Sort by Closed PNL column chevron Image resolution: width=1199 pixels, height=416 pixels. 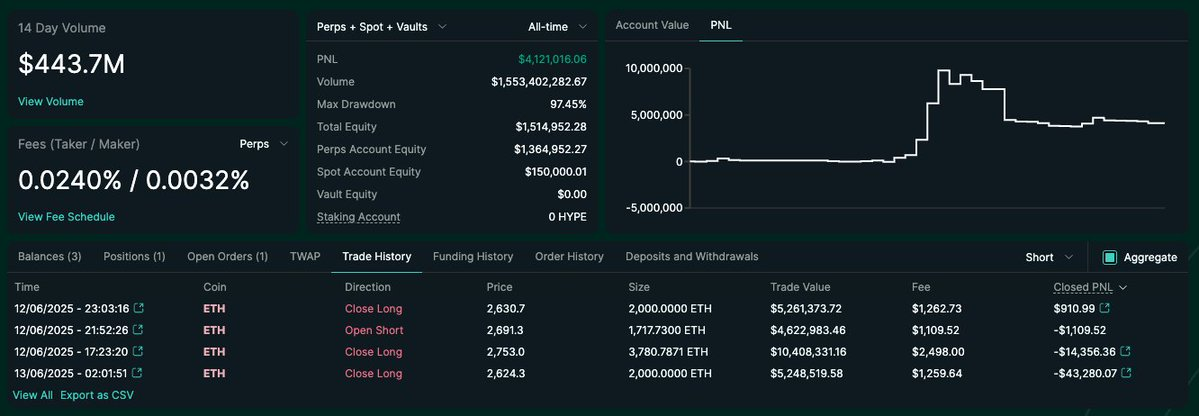(x=1123, y=288)
